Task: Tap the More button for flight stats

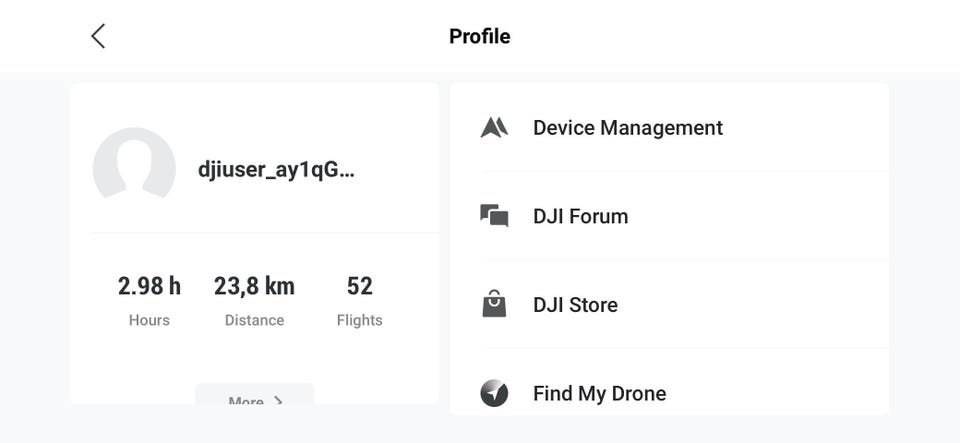Action: (255, 394)
